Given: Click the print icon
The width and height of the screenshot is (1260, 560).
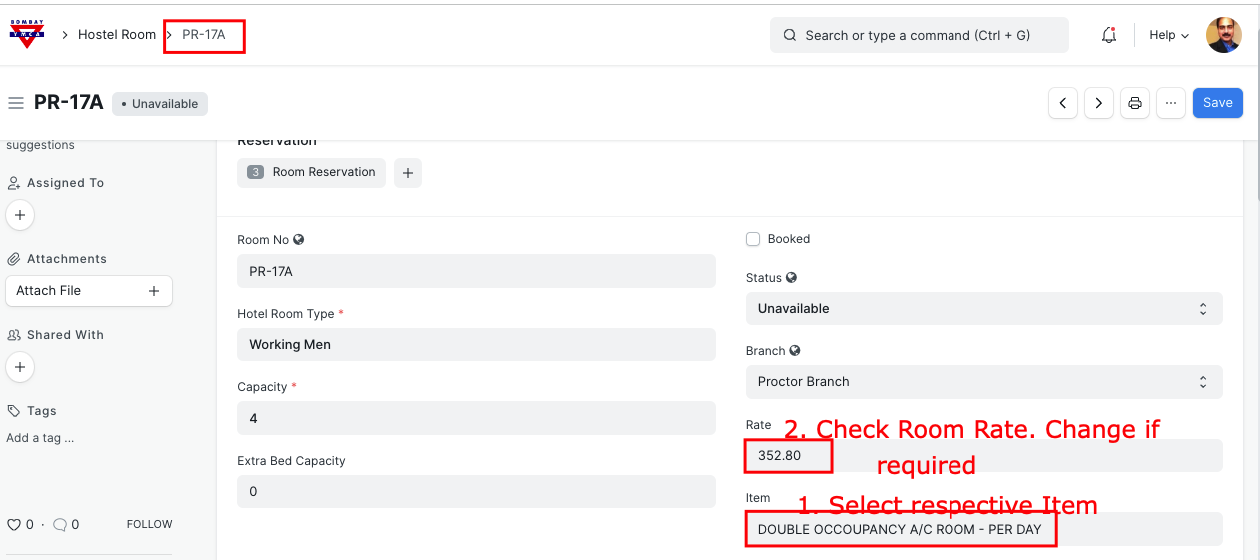Looking at the screenshot, I should coord(1135,103).
